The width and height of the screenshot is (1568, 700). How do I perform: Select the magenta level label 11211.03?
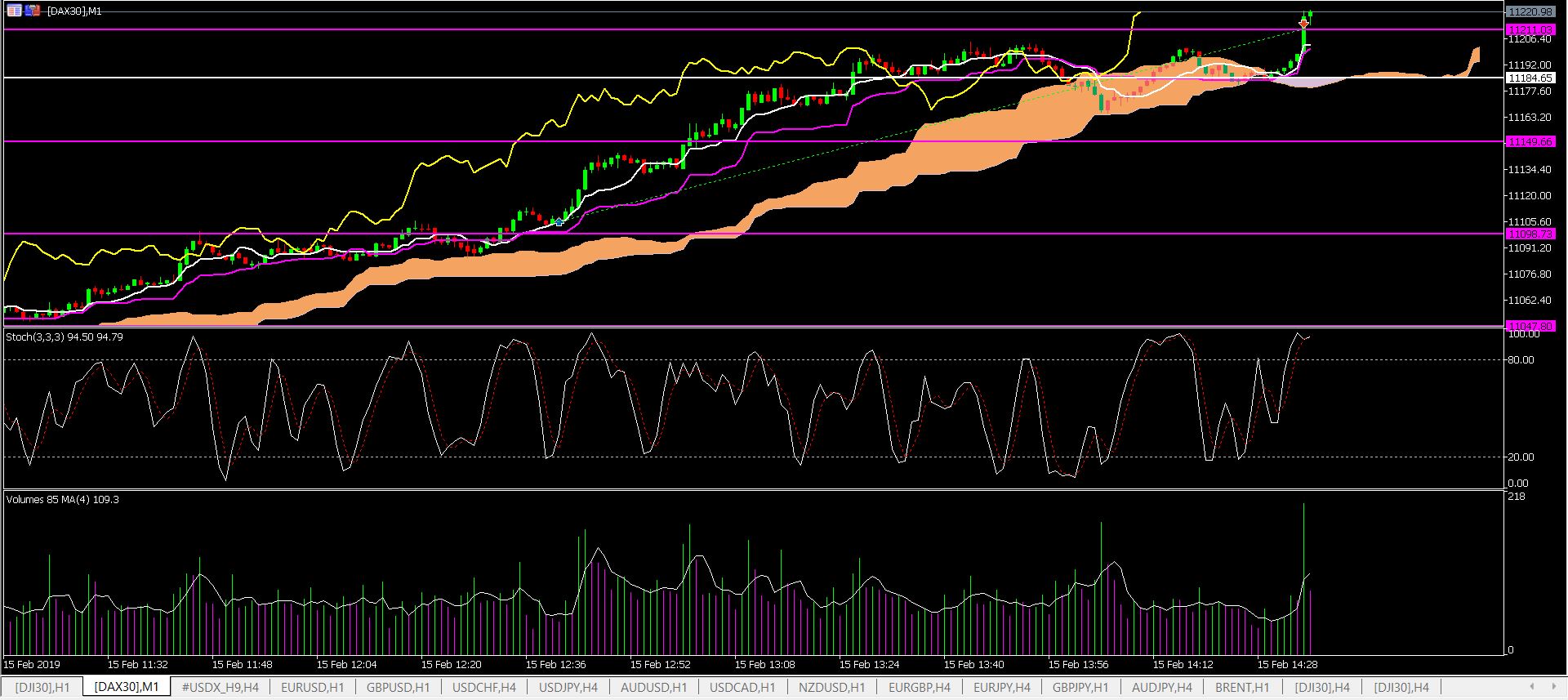coord(1530,29)
